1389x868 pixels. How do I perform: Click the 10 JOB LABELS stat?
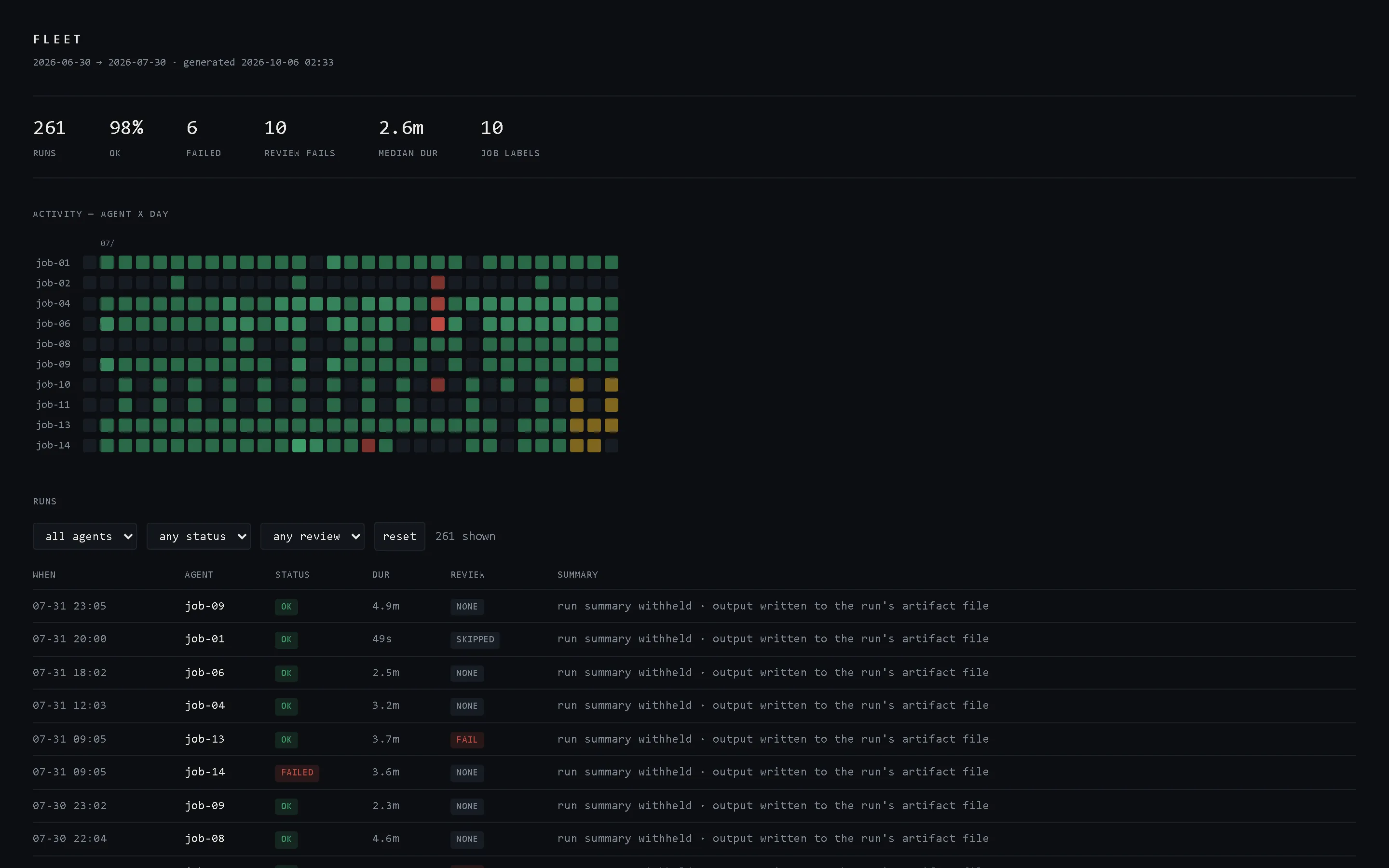[x=510, y=138]
